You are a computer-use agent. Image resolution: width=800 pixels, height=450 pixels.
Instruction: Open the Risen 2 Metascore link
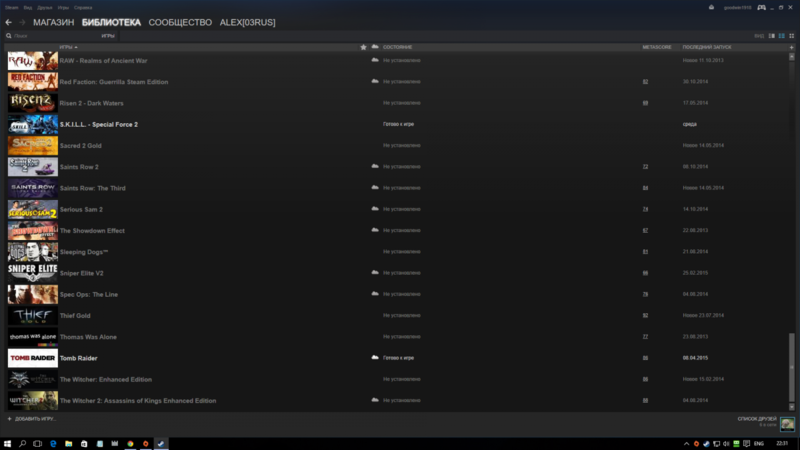pos(645,103)
